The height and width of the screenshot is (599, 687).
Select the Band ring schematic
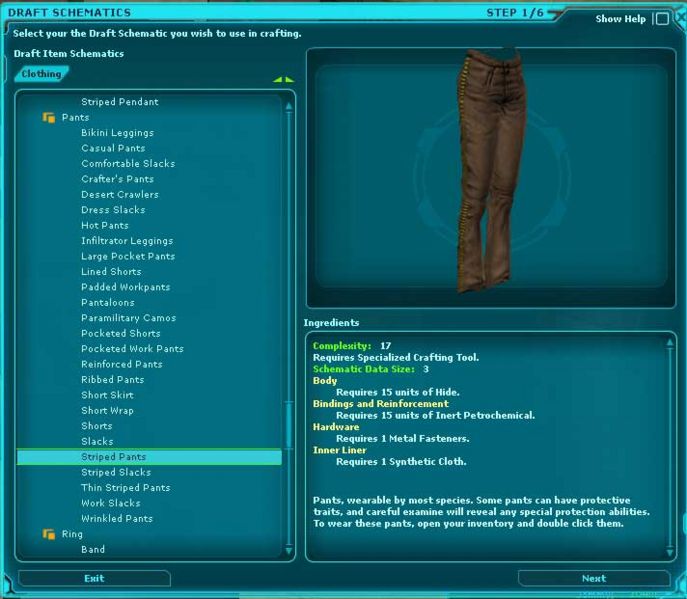[93, 549]
